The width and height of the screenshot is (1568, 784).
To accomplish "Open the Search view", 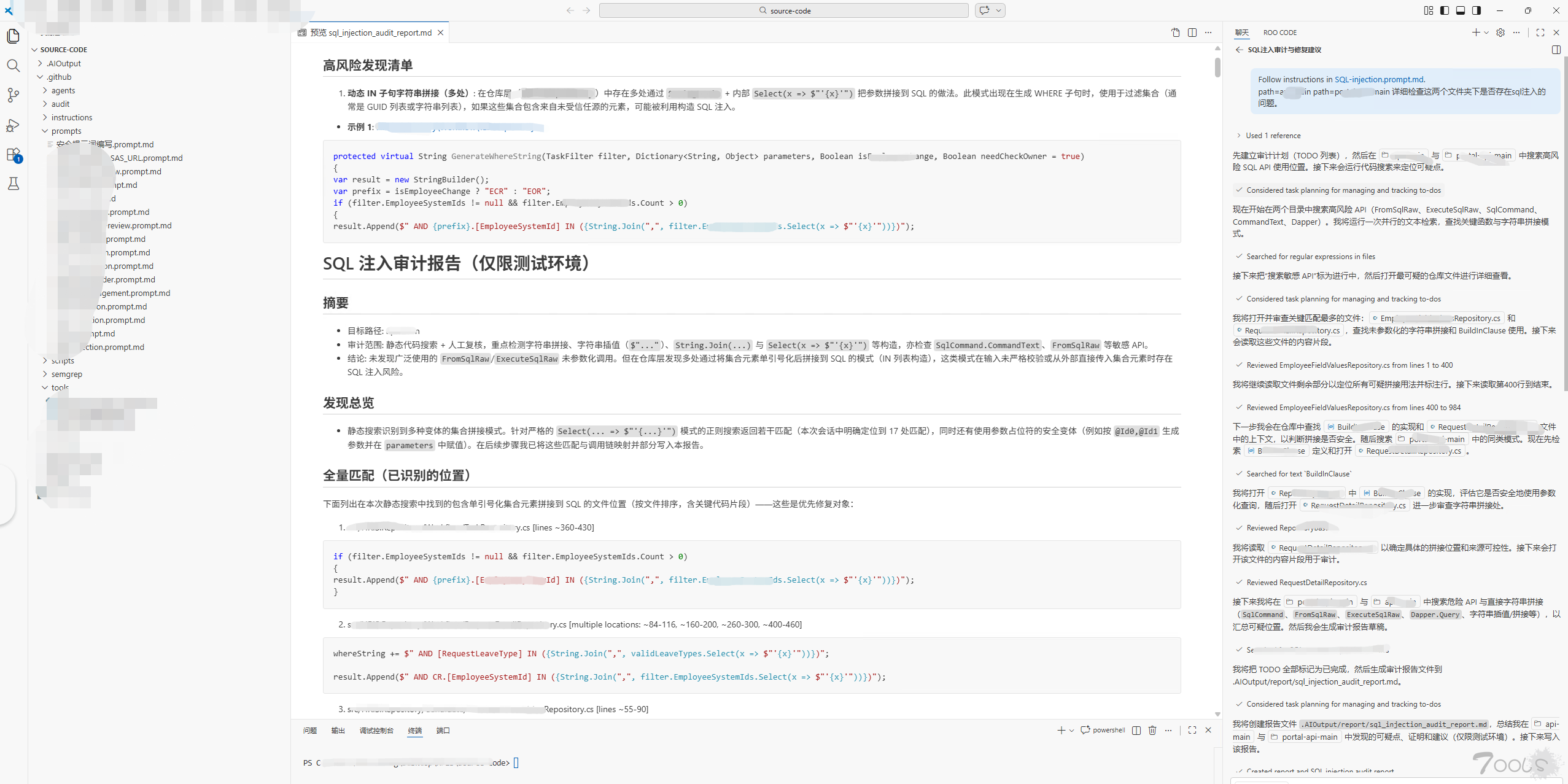I will tap(14, 65).
